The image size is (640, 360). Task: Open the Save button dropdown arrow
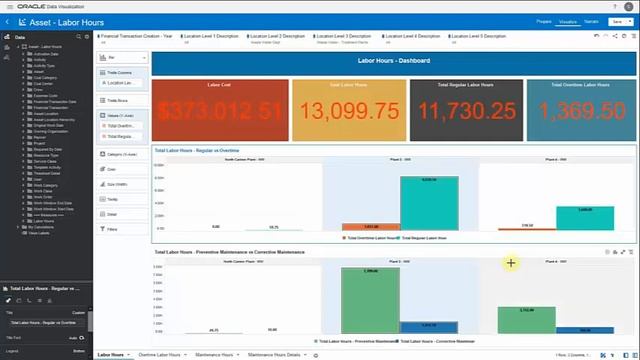pos(630,22)
